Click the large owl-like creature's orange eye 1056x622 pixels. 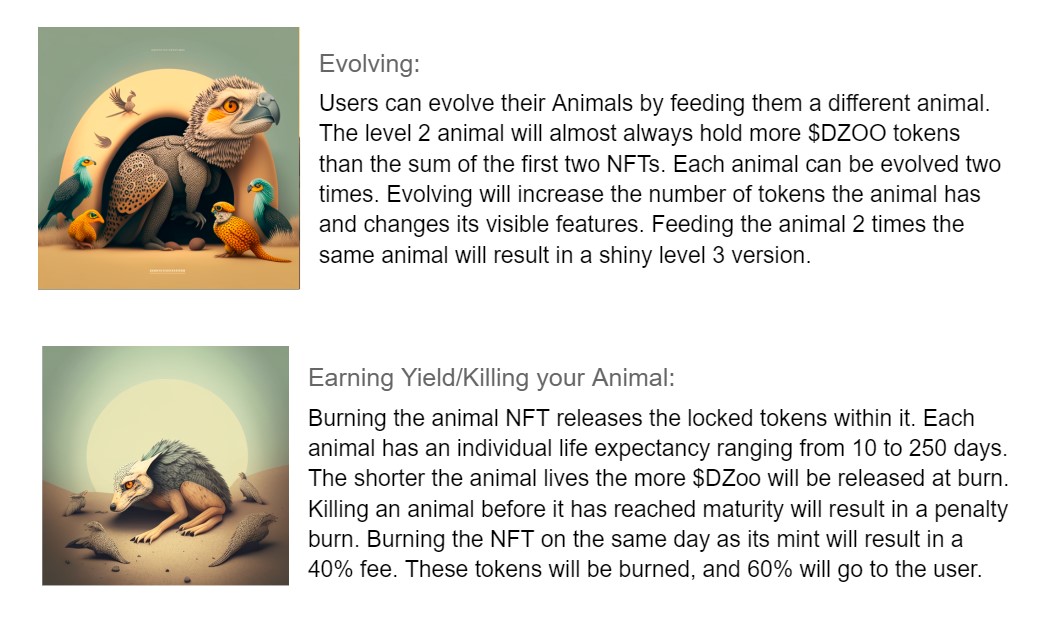[x=231, y=104]
